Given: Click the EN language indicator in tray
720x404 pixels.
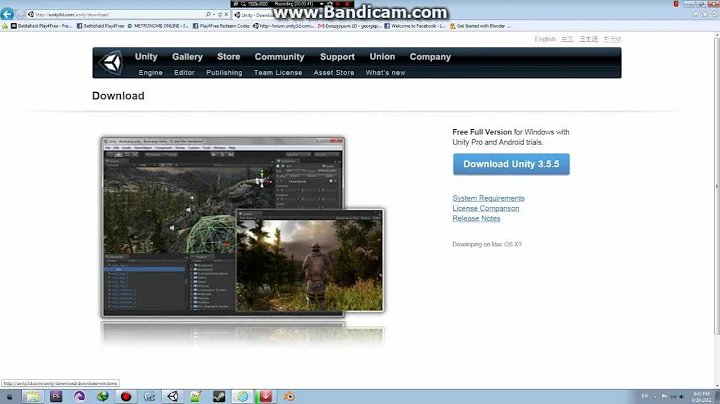Looking at the screenshot, I should point(645,396).
